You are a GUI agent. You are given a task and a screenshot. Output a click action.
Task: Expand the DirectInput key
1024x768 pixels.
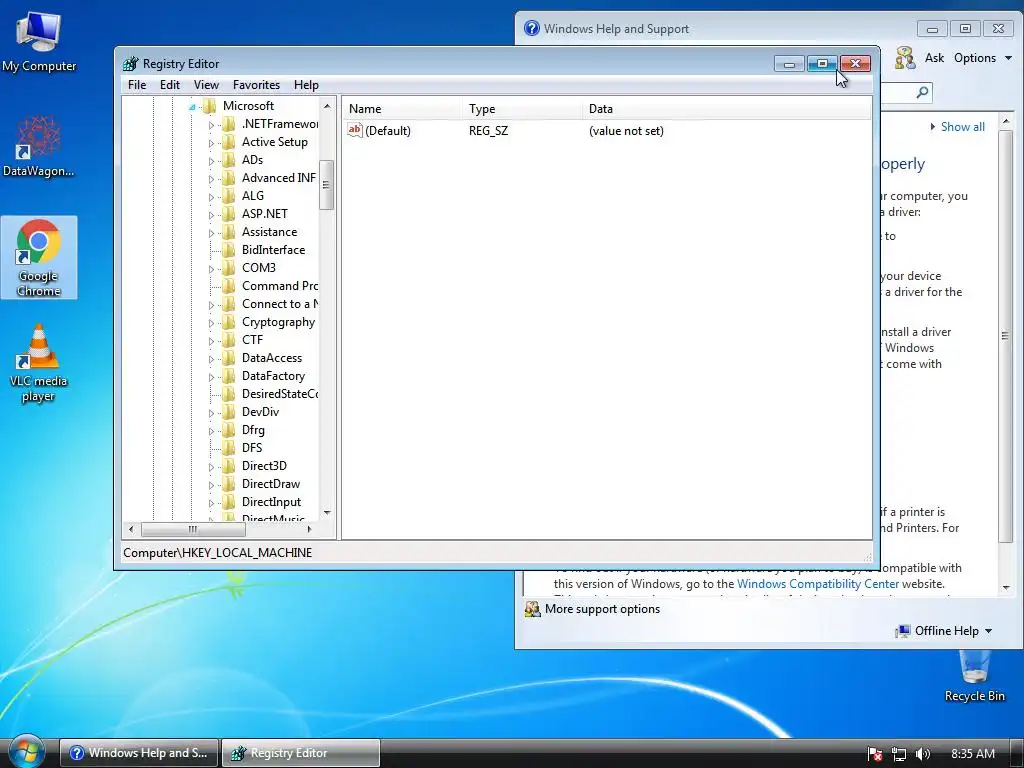211,503
